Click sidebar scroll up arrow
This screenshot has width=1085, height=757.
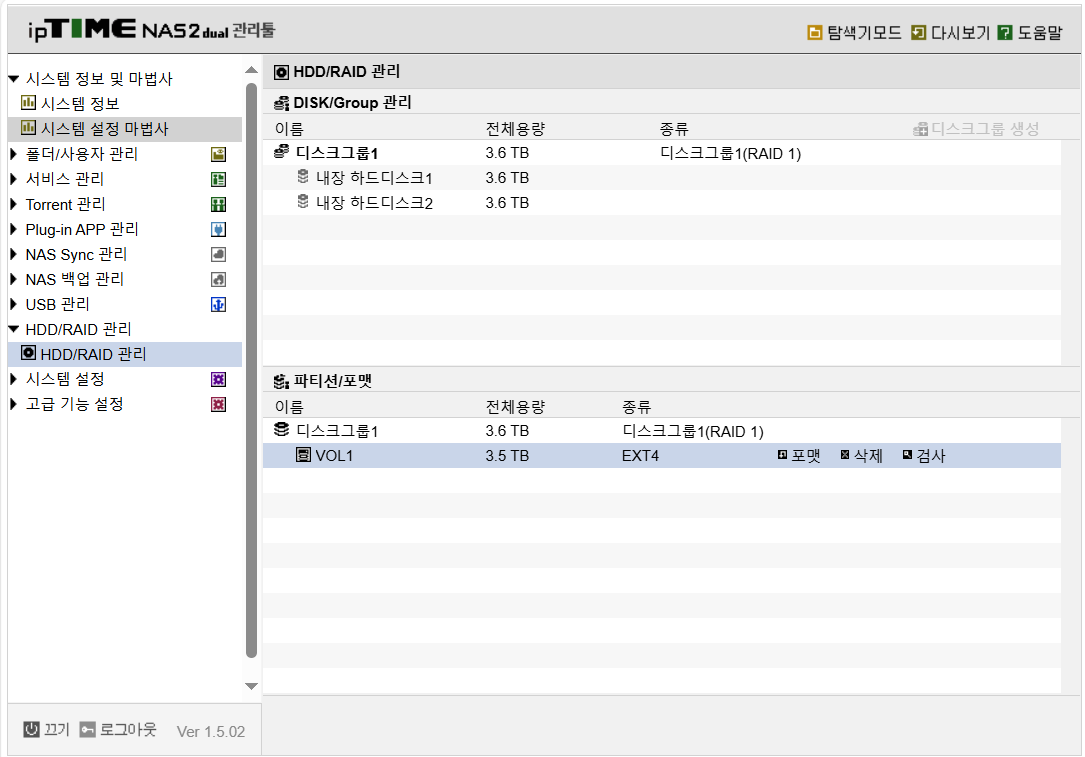click(x=251, y=70)
